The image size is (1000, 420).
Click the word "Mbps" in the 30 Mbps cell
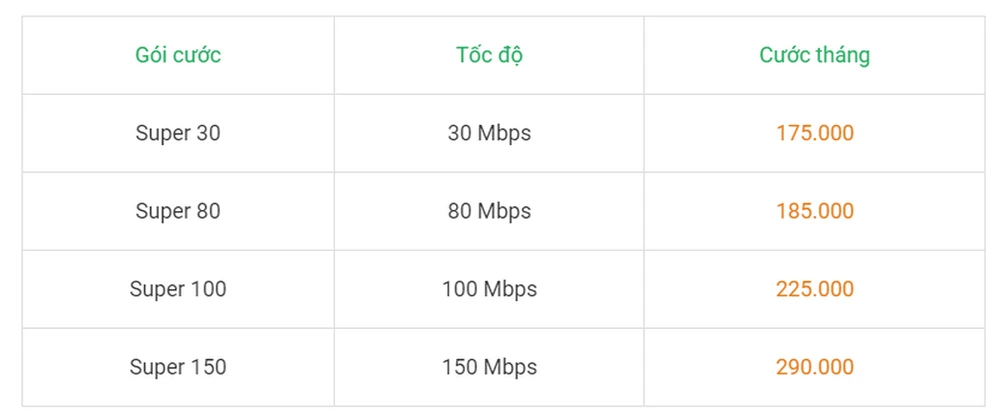(x=504, y=133)
